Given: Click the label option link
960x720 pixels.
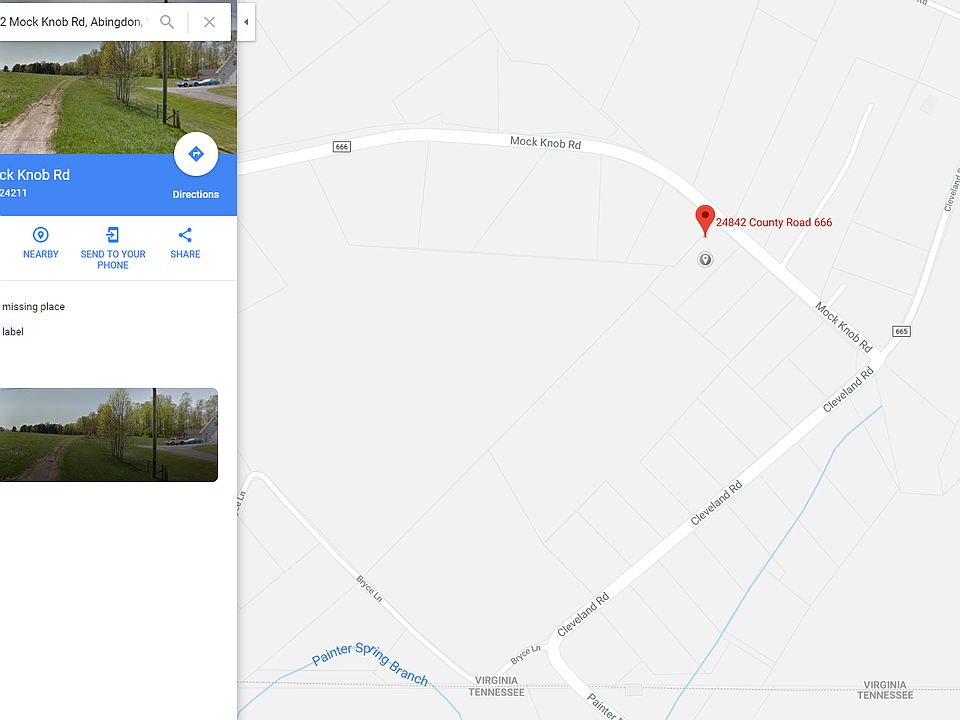Looking at the screenshot, I should [x=13, y=332].
